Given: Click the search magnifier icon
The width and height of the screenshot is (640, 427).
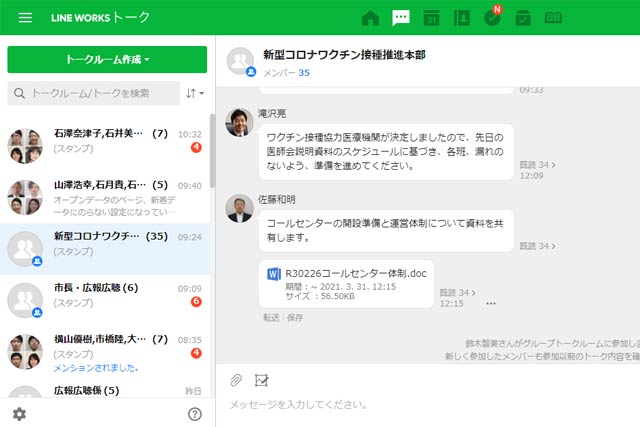Looking at the screenshot, I should click(x=19, y=93).
